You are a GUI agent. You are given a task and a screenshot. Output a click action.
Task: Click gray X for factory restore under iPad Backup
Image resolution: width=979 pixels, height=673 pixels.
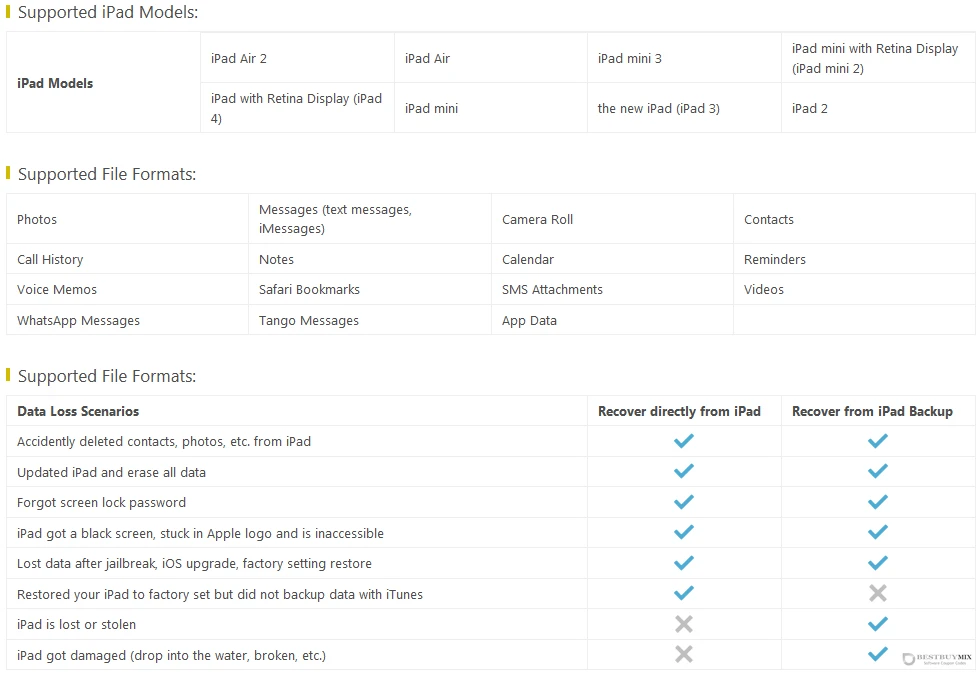(x=877, y=593)
